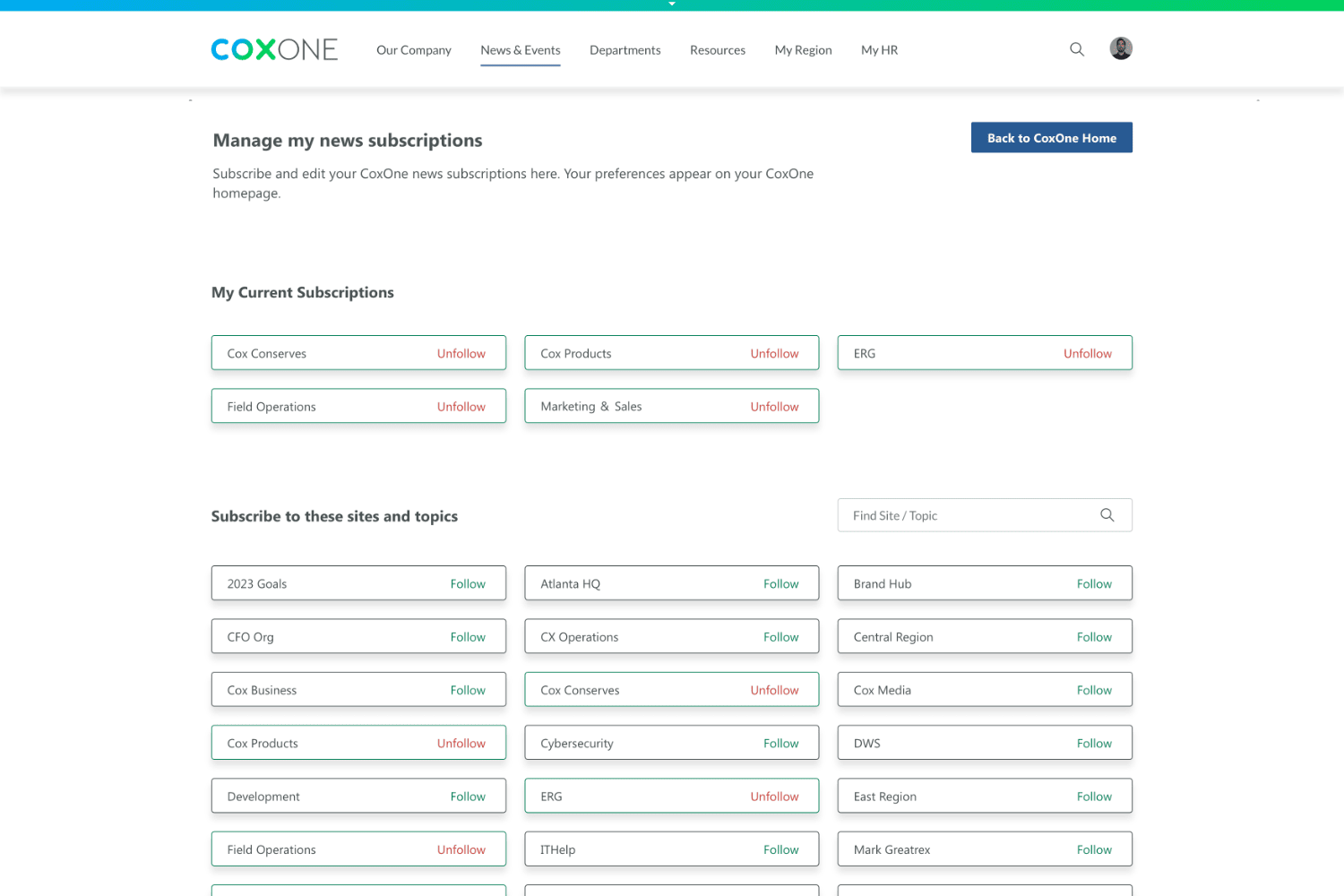Click the 'Marketing & Sales' card label
Screen dimensions: 1344x896
[591, 407]
